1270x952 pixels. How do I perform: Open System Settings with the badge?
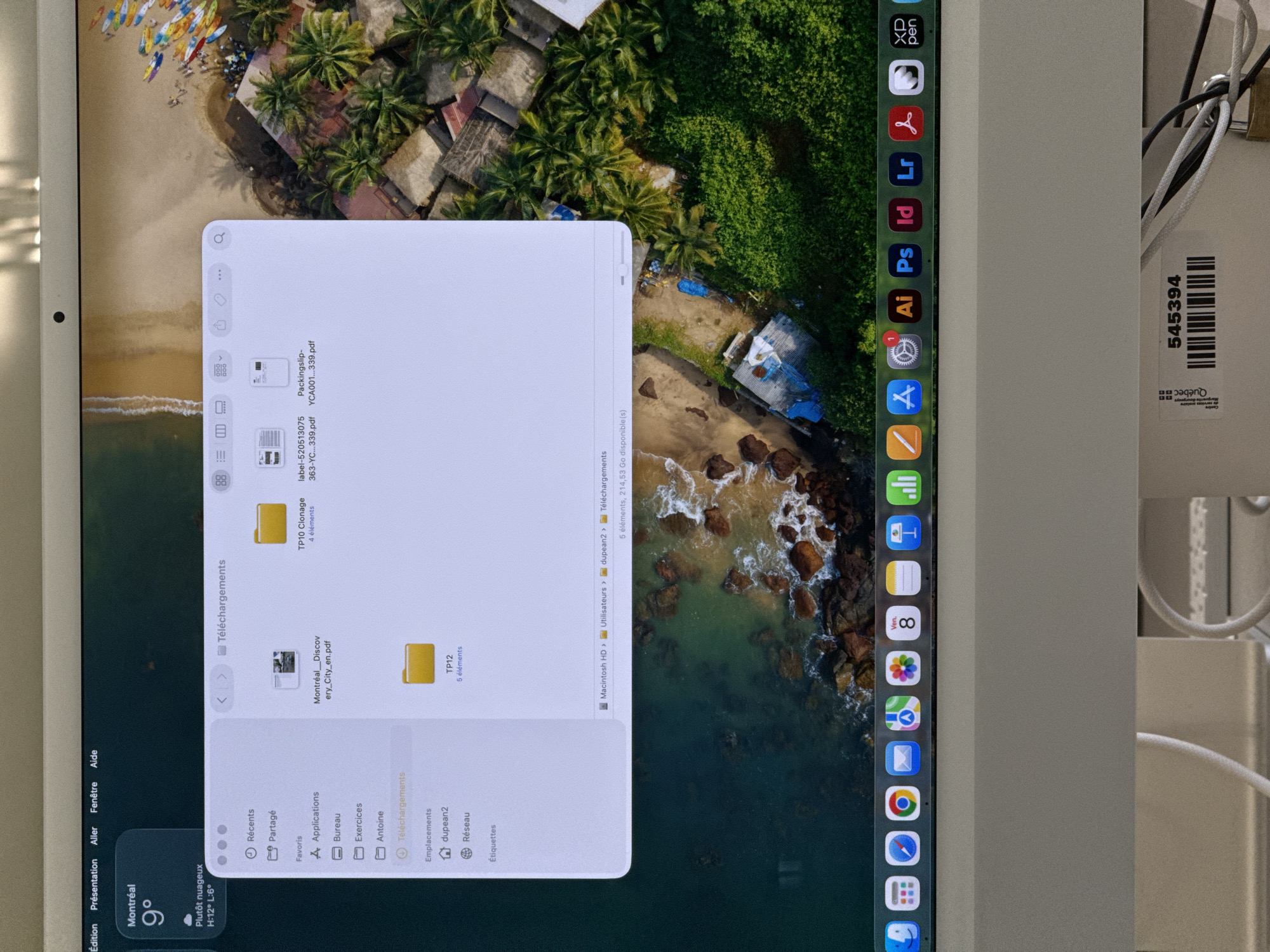pyautogui.click(x=903, y=351)
